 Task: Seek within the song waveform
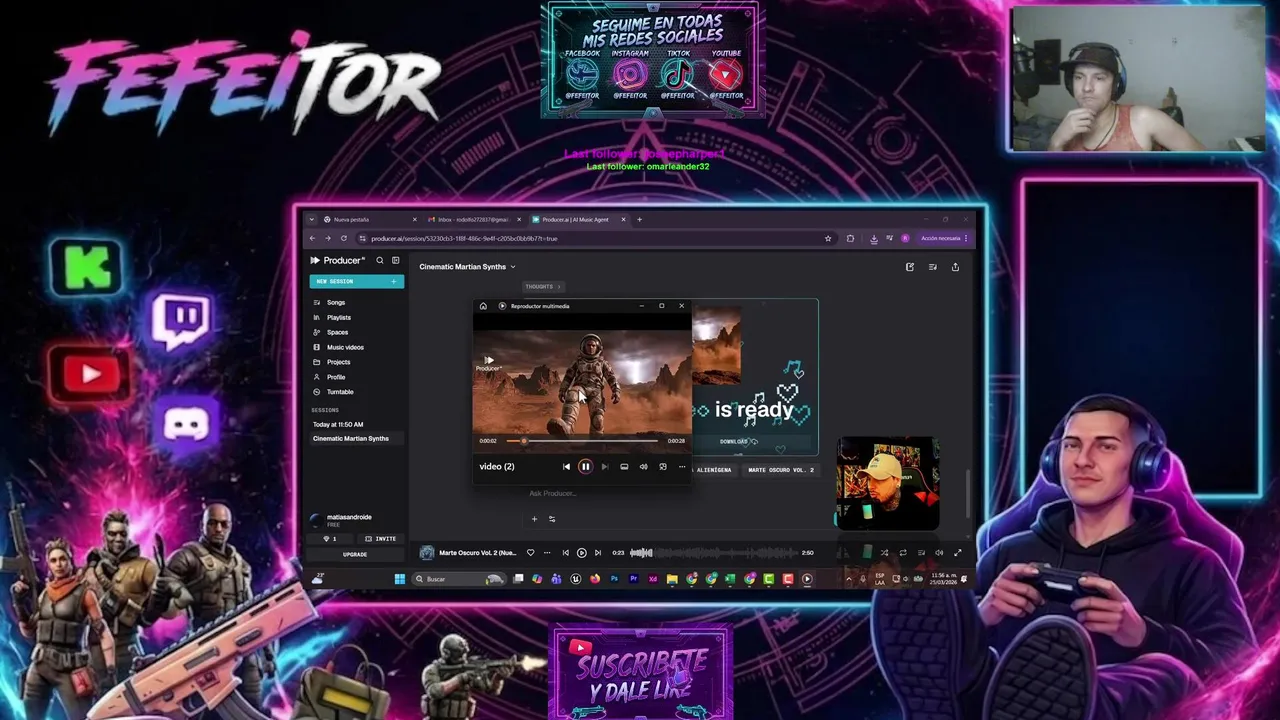(x=714, y=552)
